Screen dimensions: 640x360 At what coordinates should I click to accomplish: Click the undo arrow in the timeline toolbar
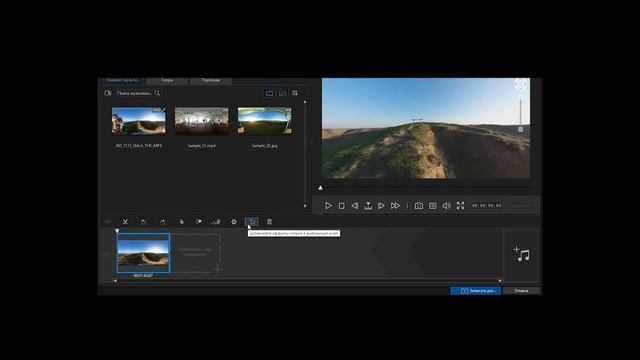pyautogui.click(x=143, y=222)
